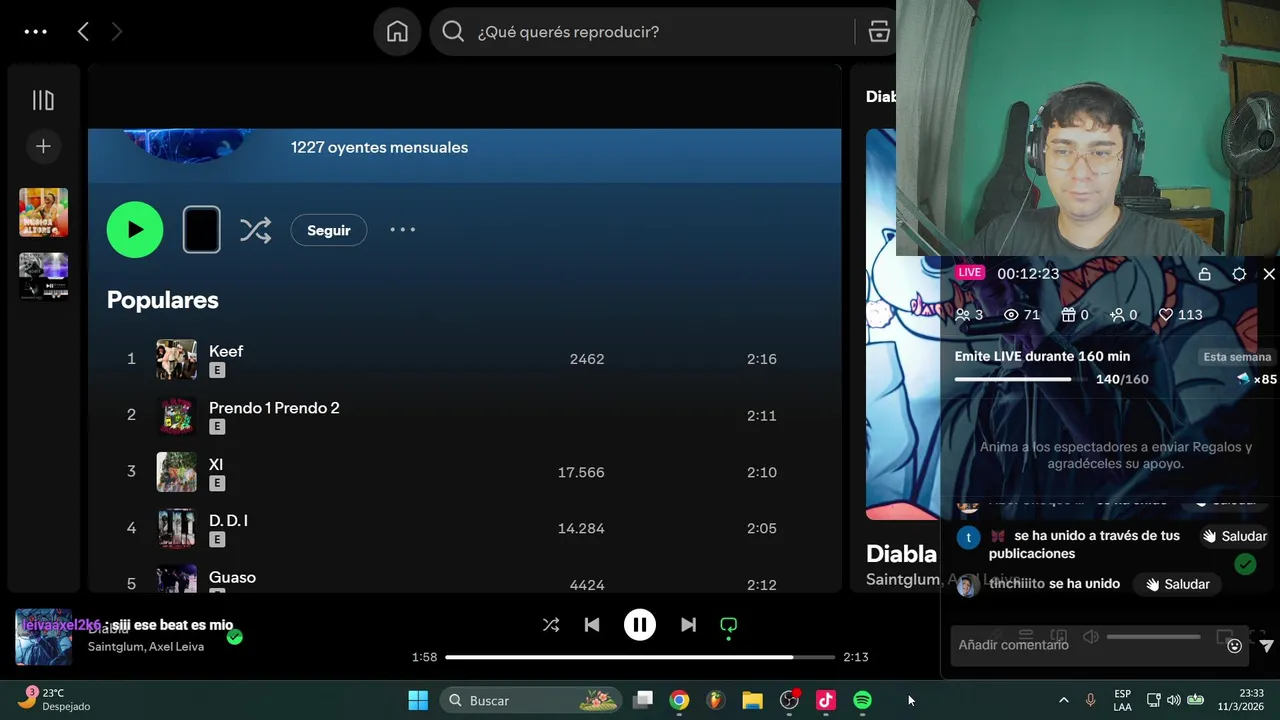Open emoji picker in comment box

(x=1234, y=646)
